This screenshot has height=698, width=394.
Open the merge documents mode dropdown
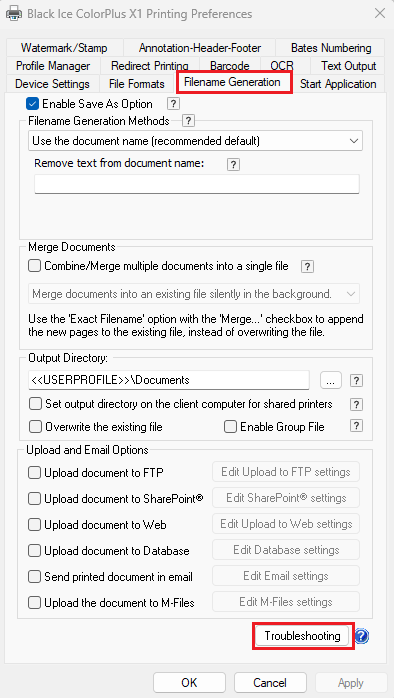pos(194,294)
